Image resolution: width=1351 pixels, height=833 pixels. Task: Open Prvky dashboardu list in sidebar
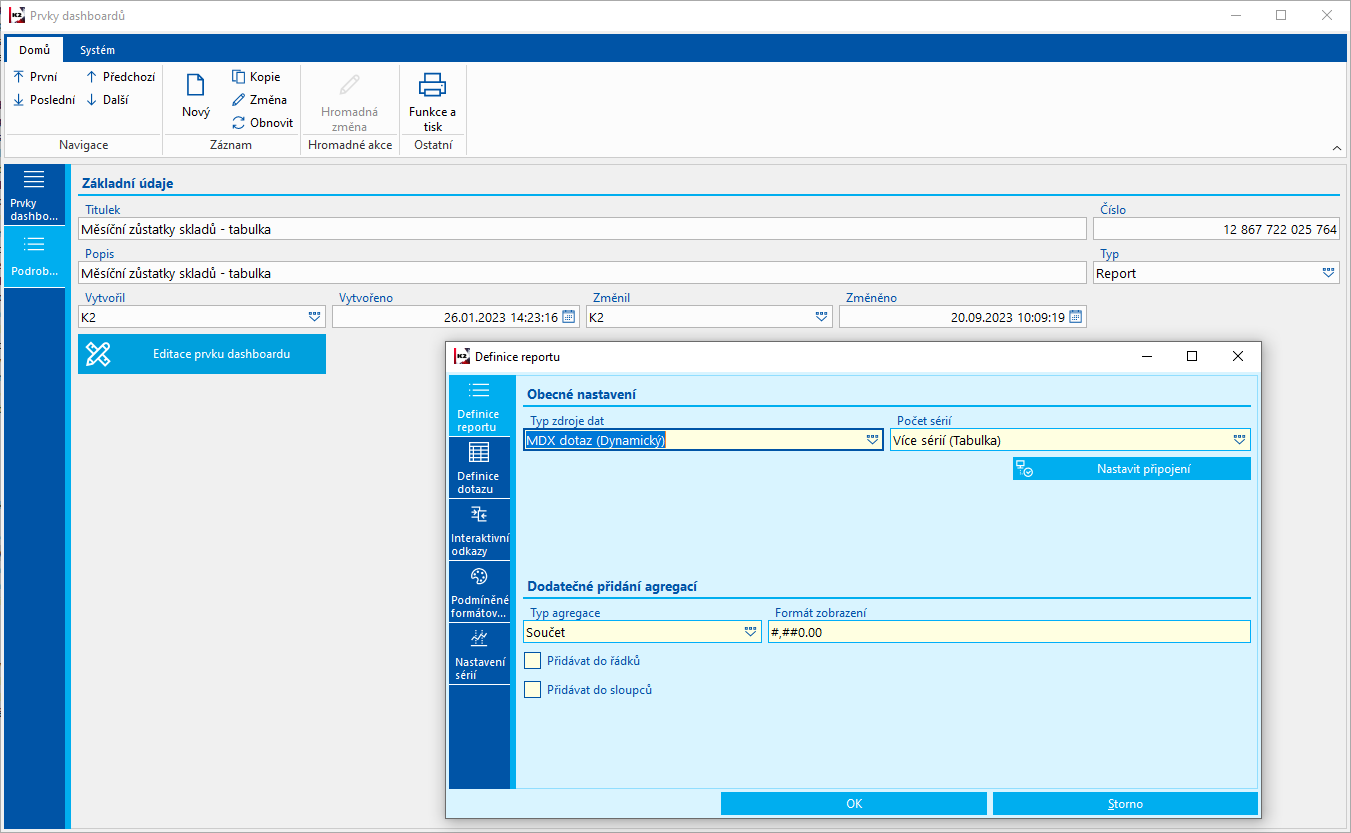point(35,195)
